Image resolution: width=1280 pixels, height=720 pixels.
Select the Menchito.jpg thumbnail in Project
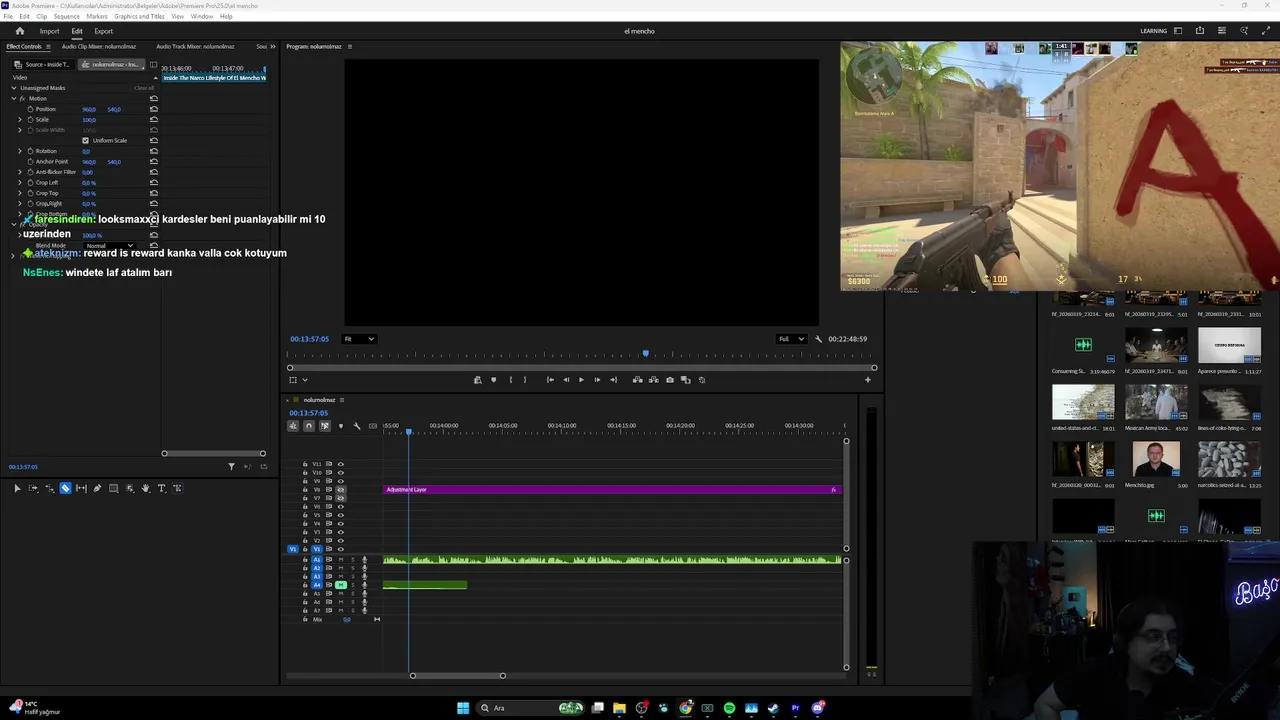(x=1156, y=460)
